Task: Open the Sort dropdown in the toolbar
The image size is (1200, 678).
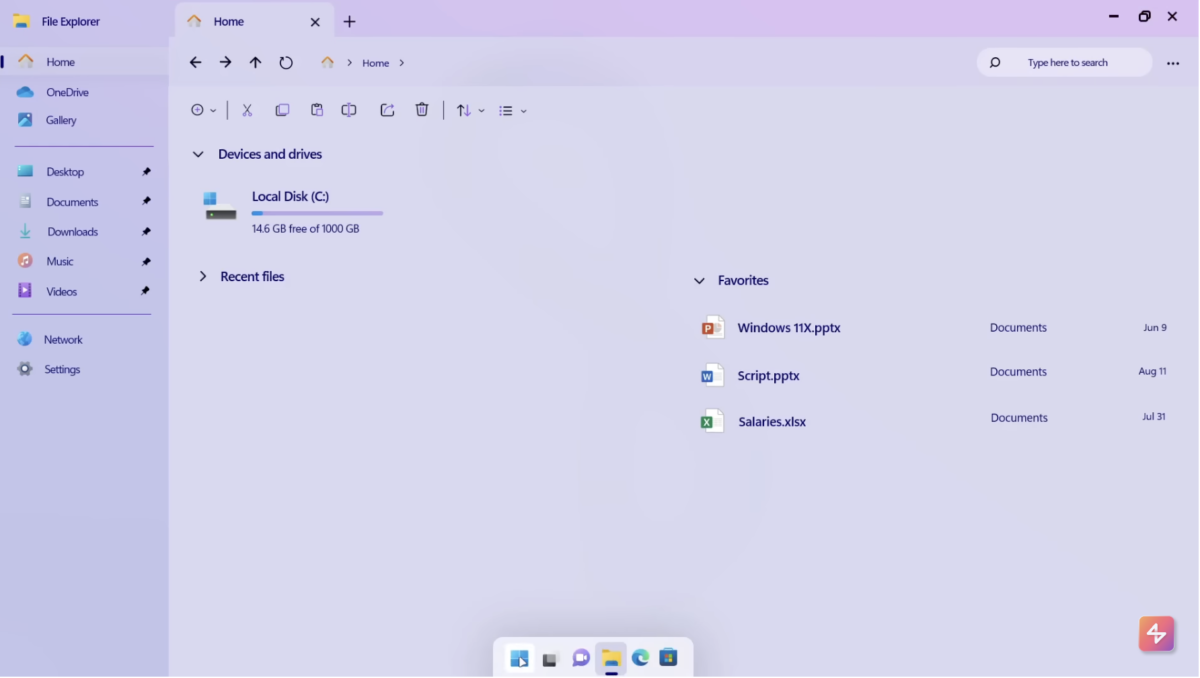Action: tap(468, 110)
